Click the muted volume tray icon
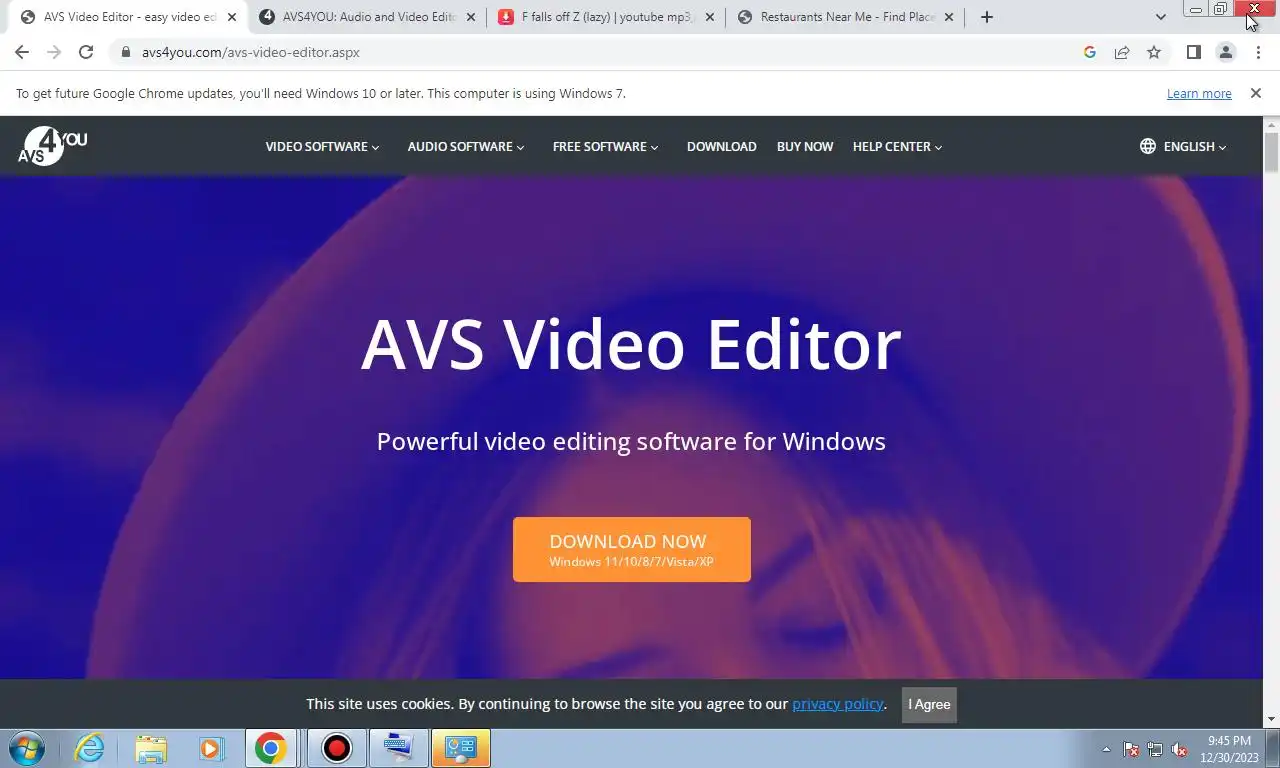1280x768 pixels. coord(1179,749)
